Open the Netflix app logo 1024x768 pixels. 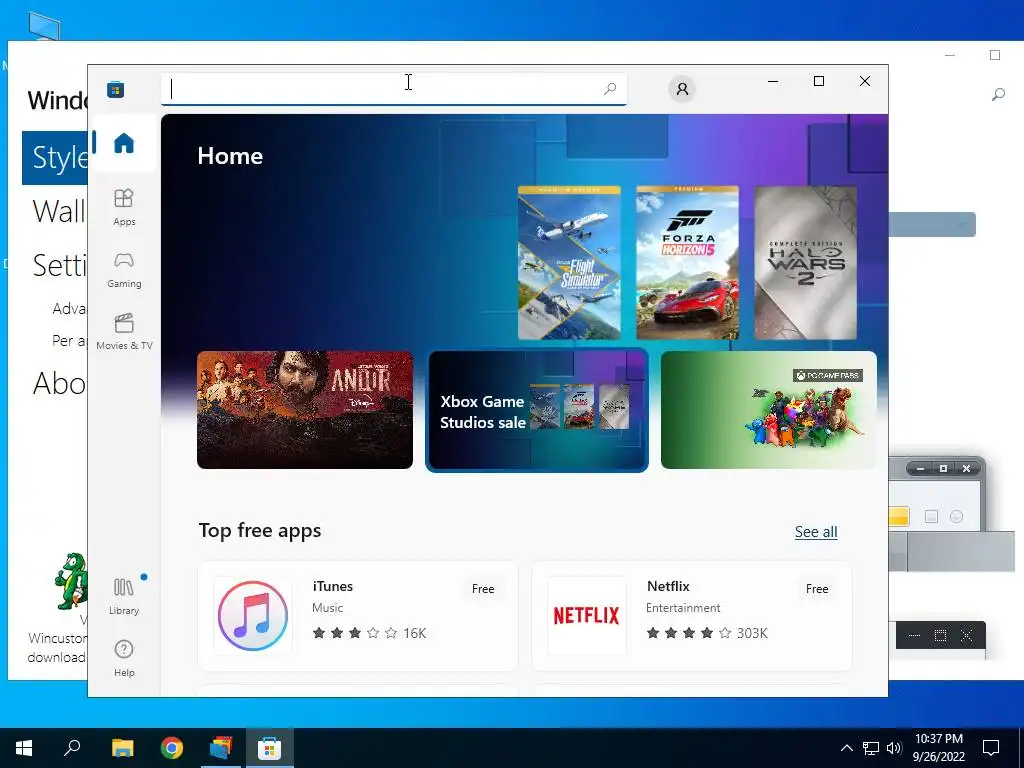click(586, 615)
